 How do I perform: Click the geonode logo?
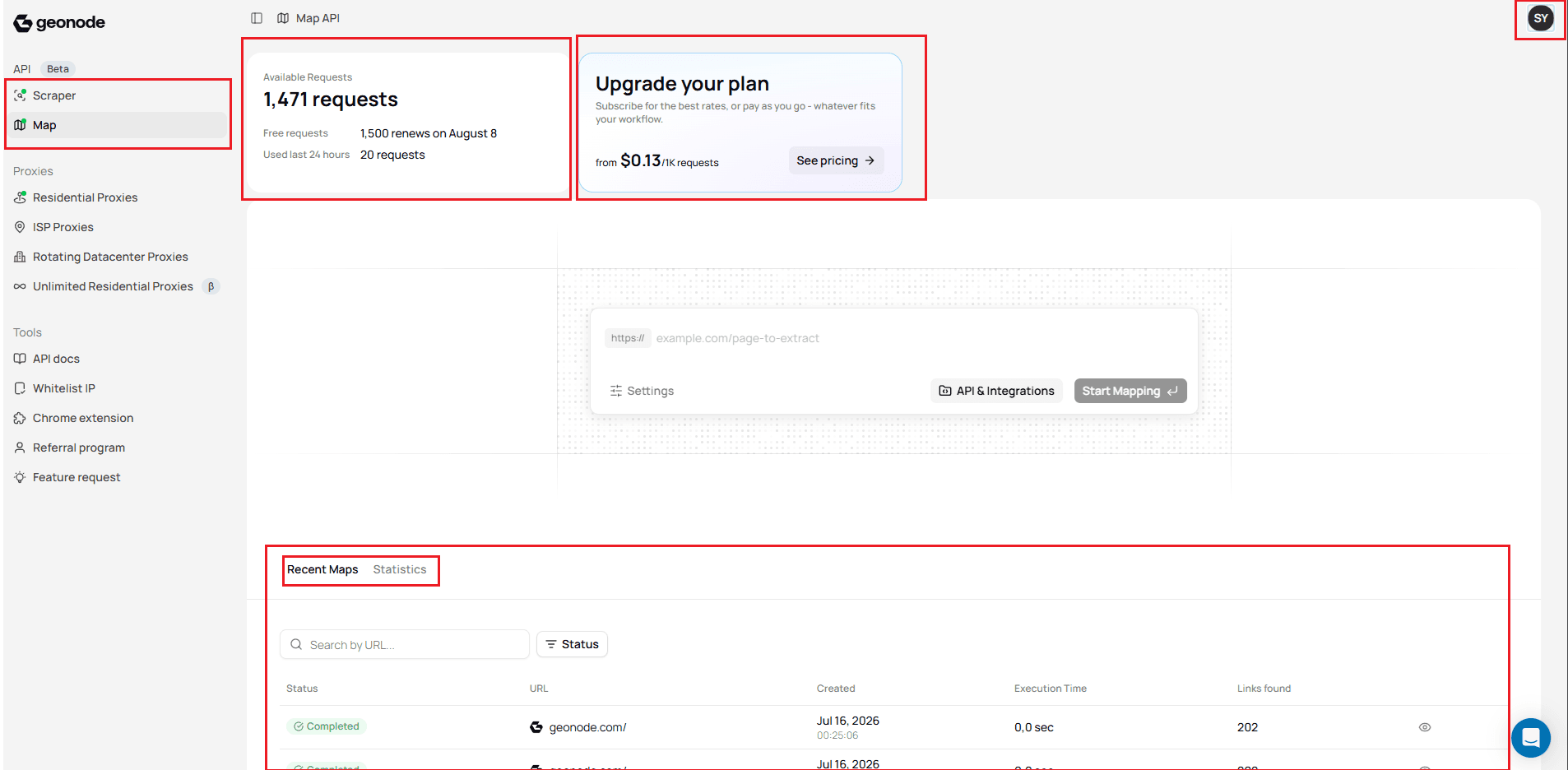click(x=59, y=22)
